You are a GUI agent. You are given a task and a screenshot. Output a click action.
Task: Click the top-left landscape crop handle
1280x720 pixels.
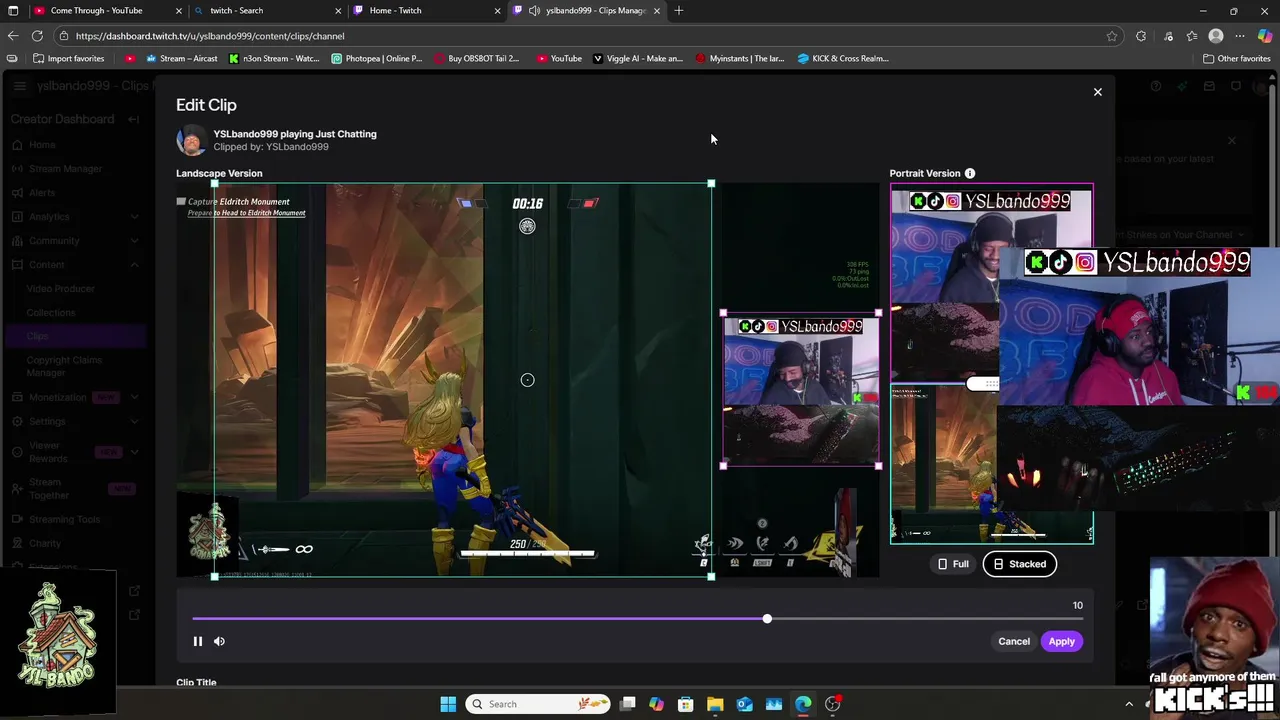coord(214,184)
